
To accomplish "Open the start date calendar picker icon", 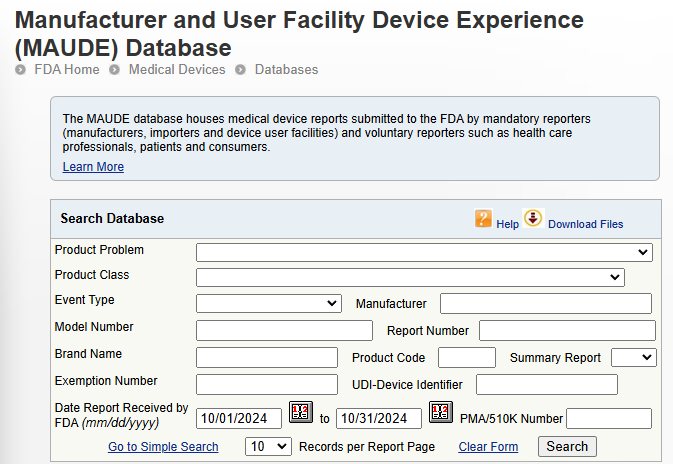I will (x=301, y=411).
